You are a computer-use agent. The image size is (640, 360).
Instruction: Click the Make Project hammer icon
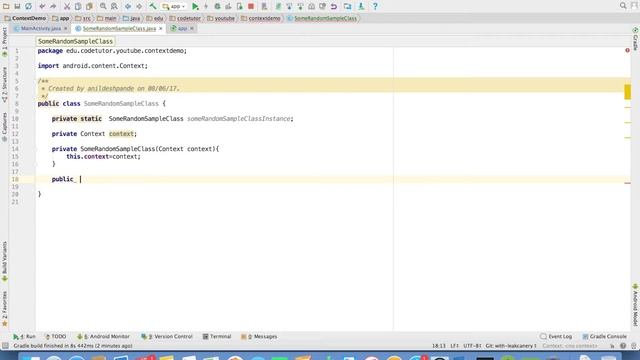coord(153,6)
